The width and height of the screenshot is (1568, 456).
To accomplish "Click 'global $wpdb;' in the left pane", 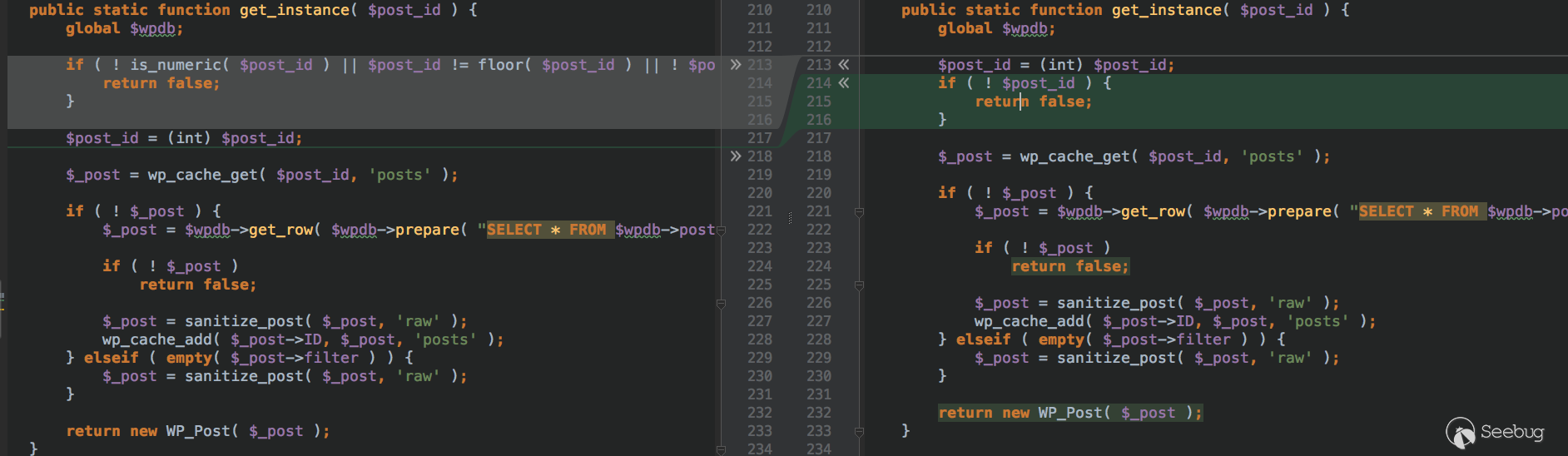I will (125, 28).
